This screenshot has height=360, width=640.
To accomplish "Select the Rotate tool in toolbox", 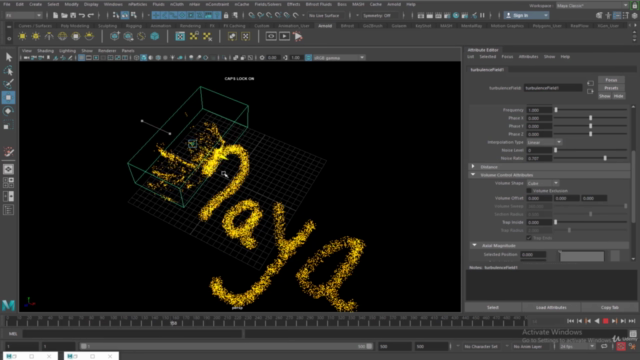I will [x=8, y=111].
